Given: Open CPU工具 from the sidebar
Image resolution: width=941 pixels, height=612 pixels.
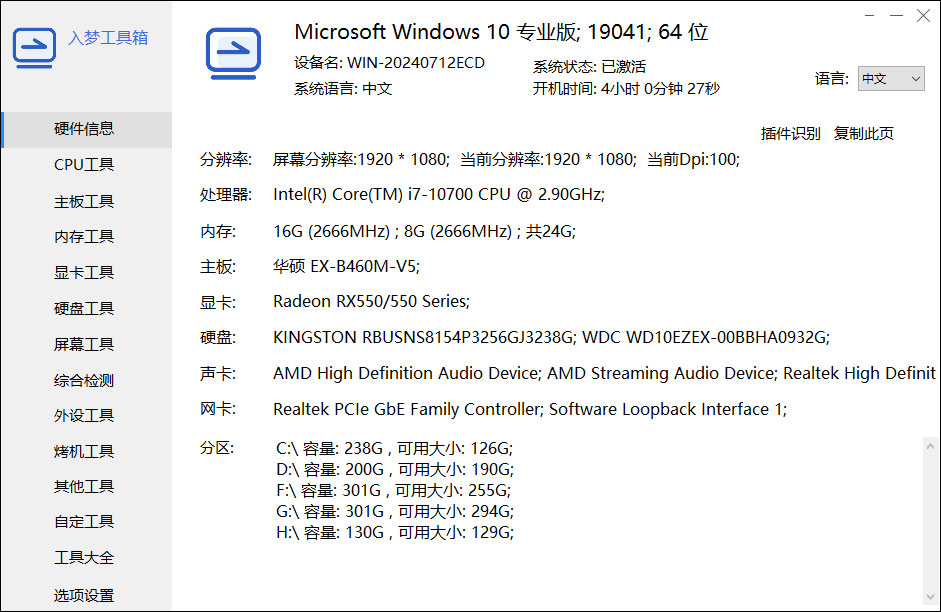Looking at the screenshot, I should coord(84,165).
